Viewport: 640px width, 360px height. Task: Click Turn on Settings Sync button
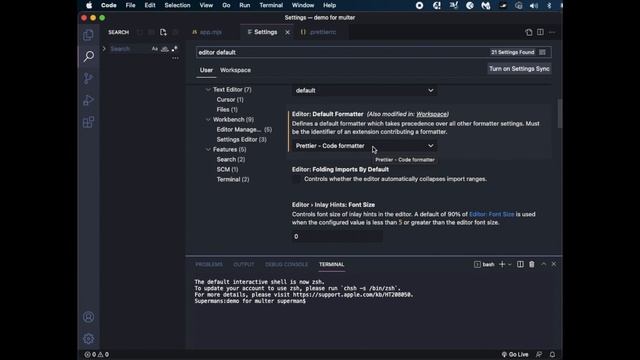(x=519, y=69)
